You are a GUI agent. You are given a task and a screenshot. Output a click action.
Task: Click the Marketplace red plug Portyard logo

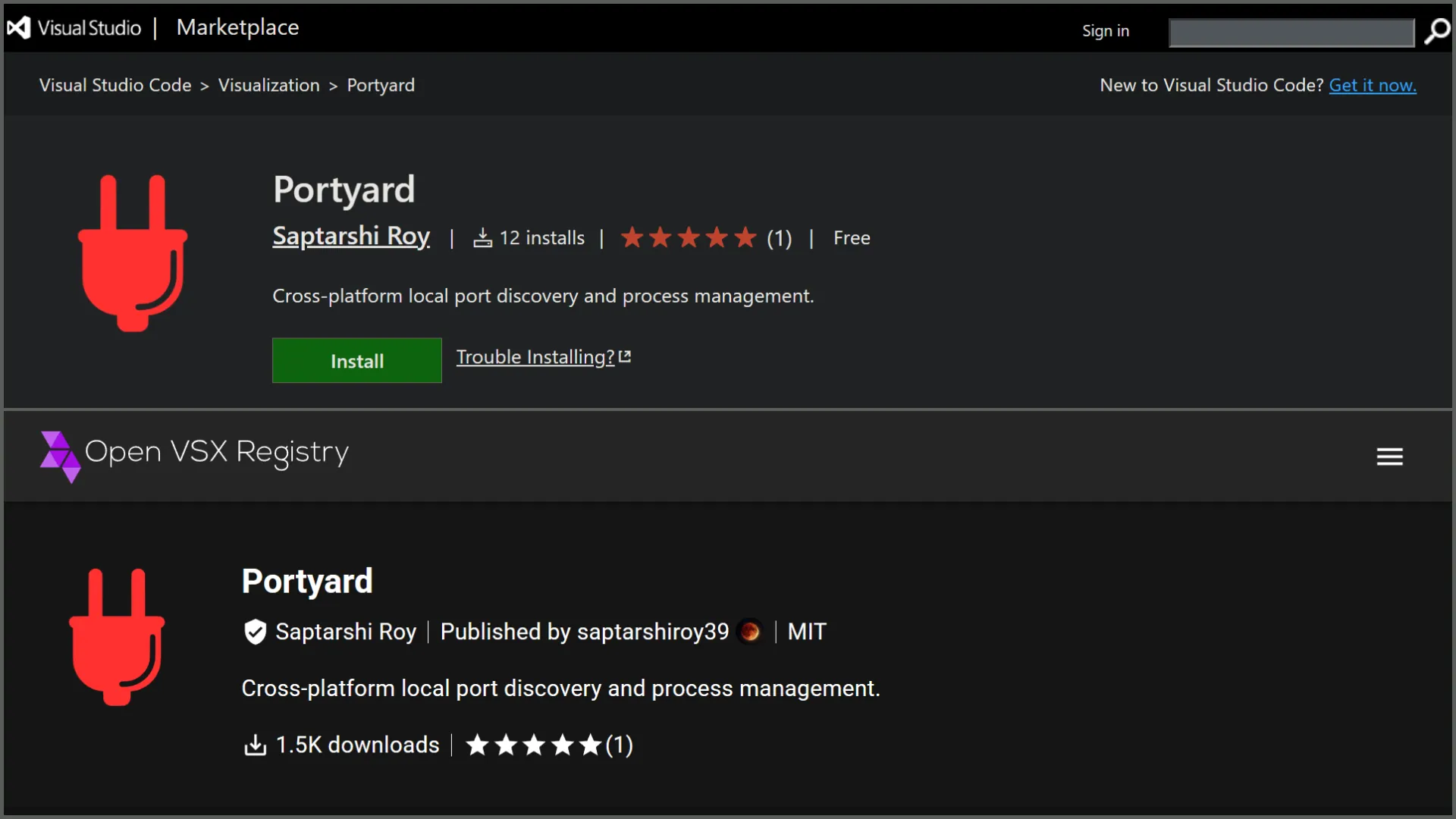point(133,253)
